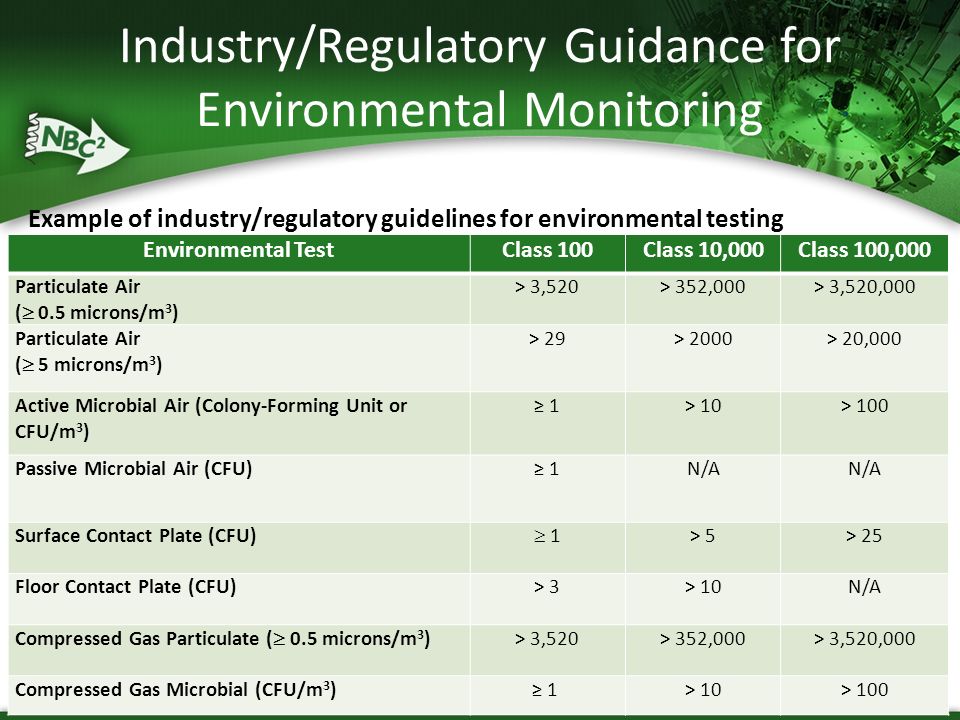The width and height of the screenshot is (960, 720).
Task: Click '≥ 1' in Compressed Gas Microbial row
Action: tap(545, 689)
